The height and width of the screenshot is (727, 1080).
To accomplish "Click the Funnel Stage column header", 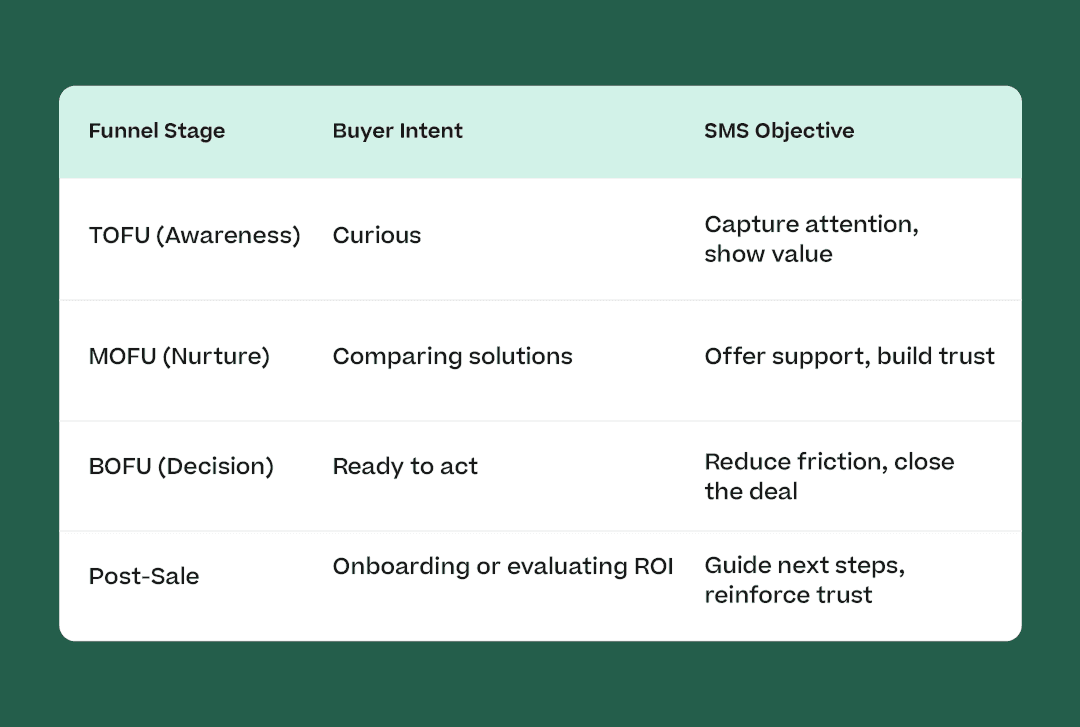I will (156, 131).
